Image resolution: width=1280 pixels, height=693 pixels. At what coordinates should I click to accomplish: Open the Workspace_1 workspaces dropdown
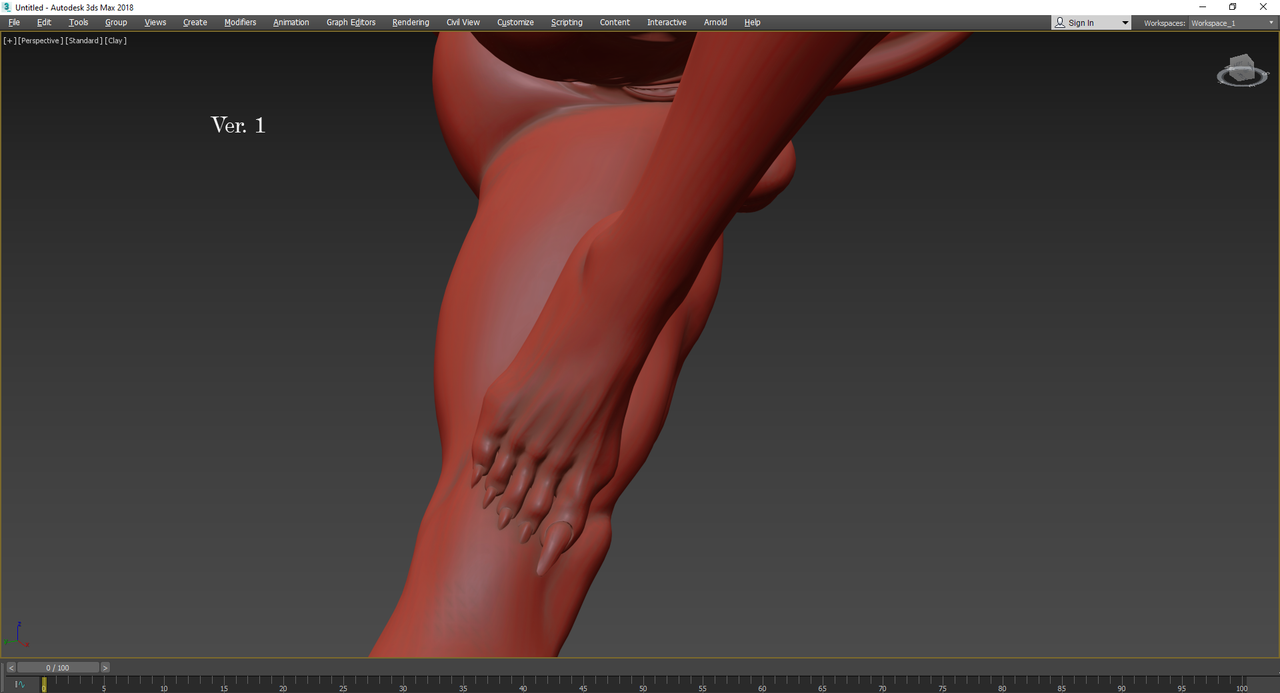tap(1232, 23)
